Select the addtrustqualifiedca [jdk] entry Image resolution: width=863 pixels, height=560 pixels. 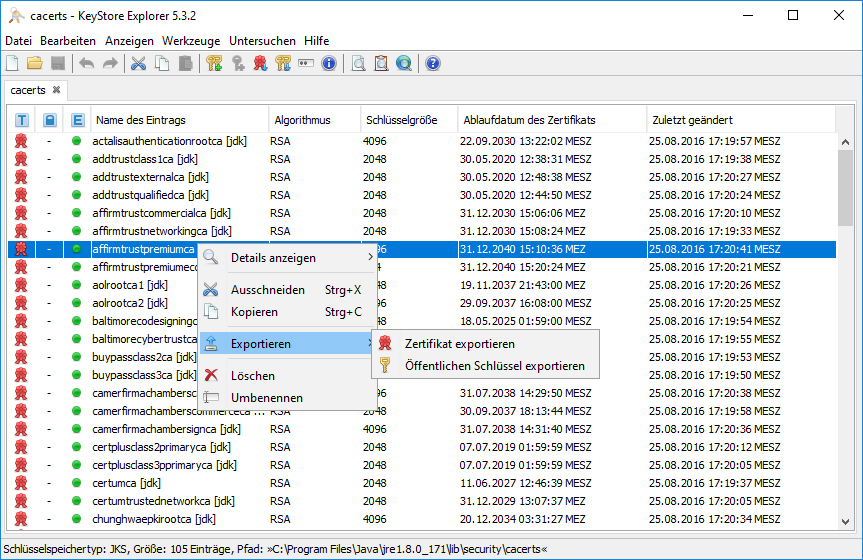tap(150, 195)
